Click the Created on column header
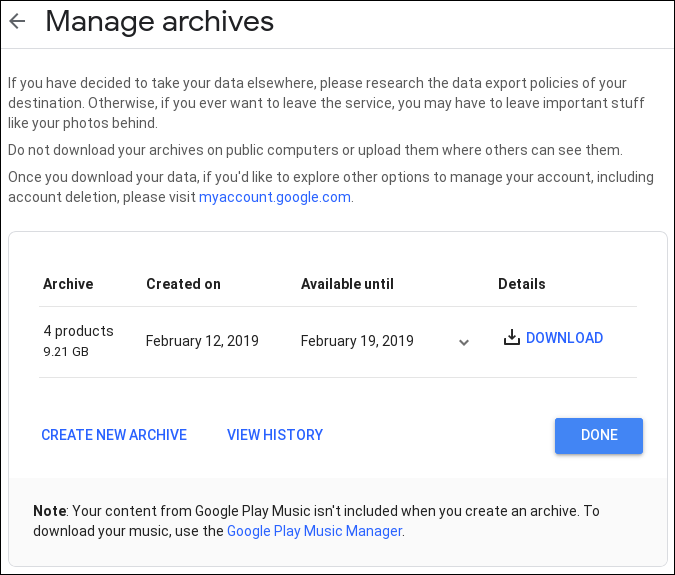The width and height of the screenshot is (675, 575). point(183,284)
